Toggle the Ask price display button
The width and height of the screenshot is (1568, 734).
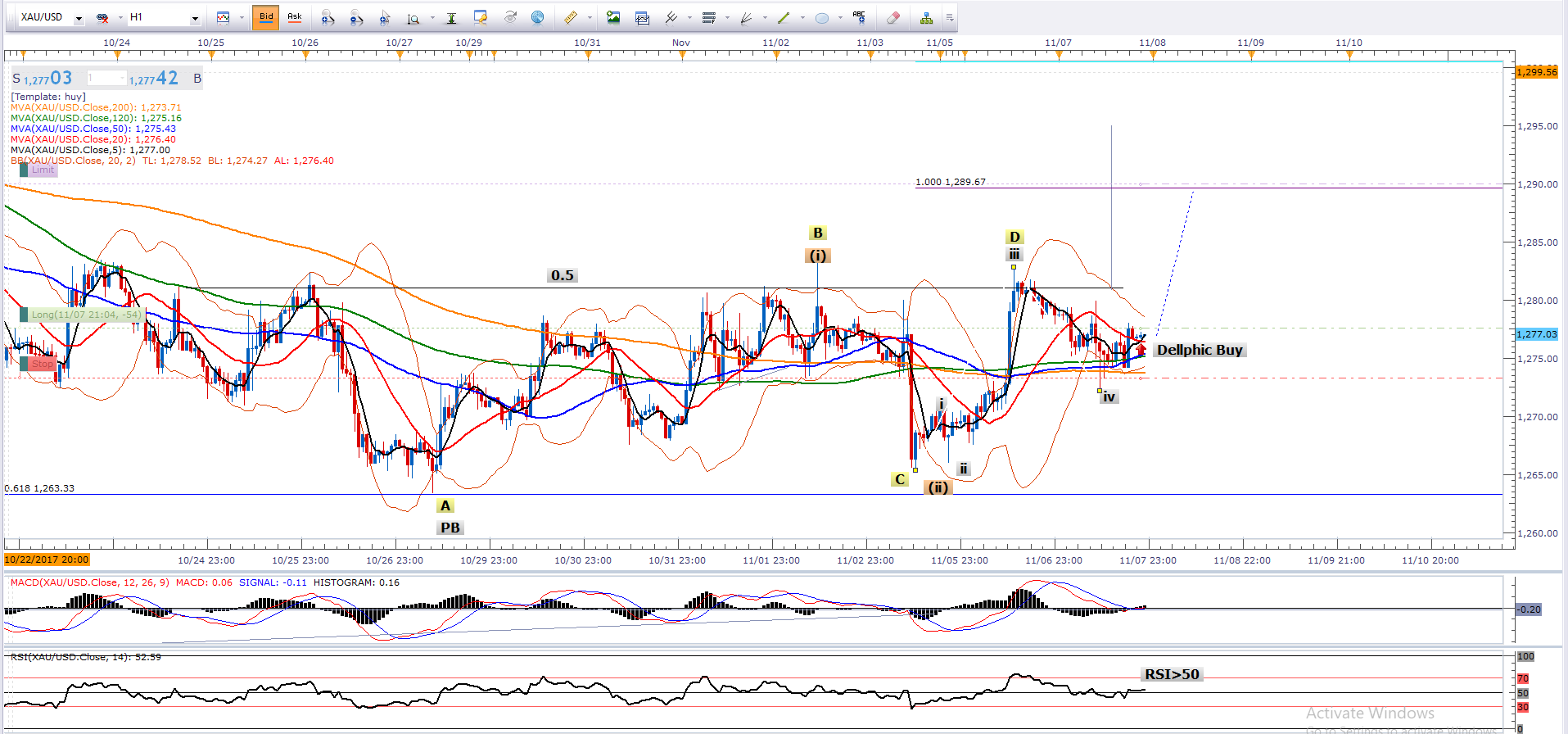pos(295,17)
